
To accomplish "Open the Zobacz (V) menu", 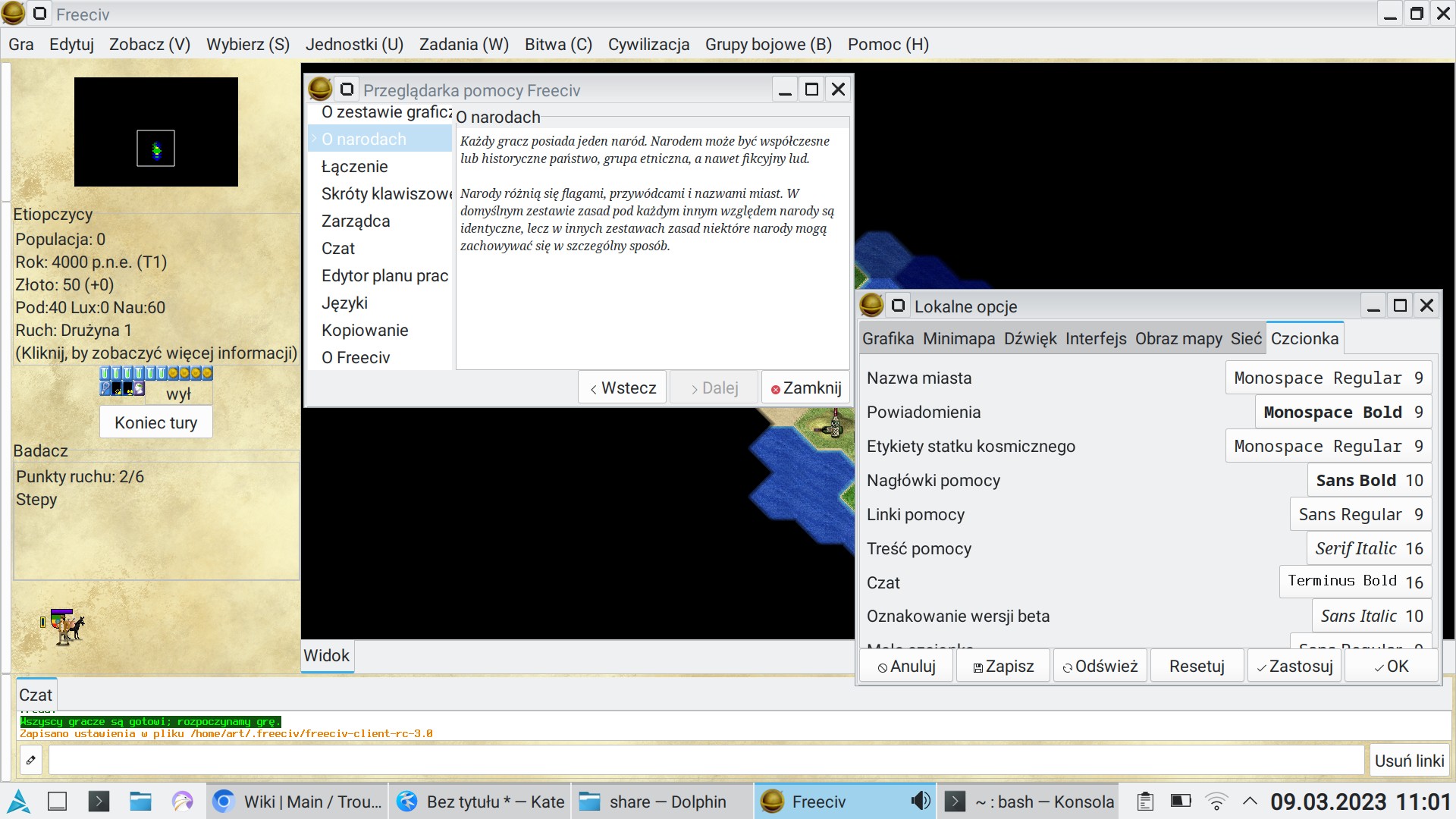I will click(150, 44).
